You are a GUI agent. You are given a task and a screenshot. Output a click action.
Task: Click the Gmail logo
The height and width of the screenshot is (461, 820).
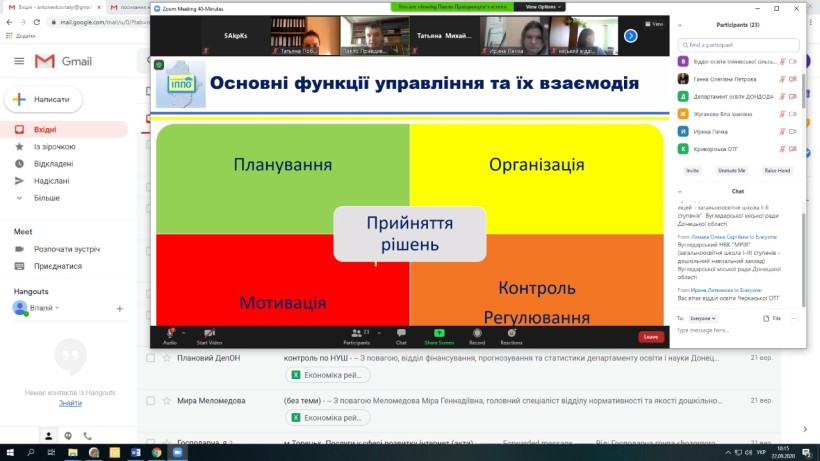point(63,61)
